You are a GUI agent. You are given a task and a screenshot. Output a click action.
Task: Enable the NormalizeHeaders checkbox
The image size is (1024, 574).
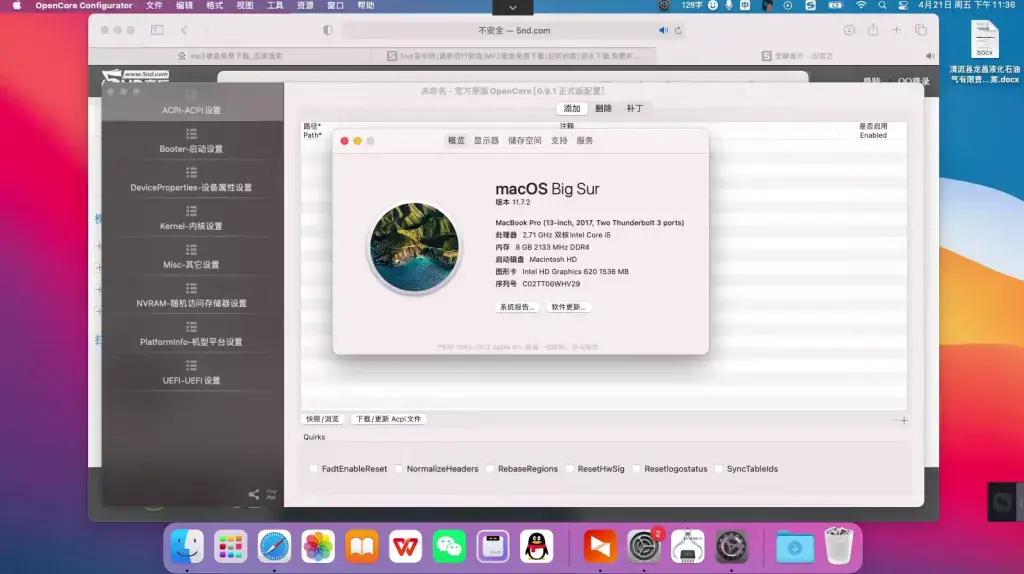tap(398, 469)
